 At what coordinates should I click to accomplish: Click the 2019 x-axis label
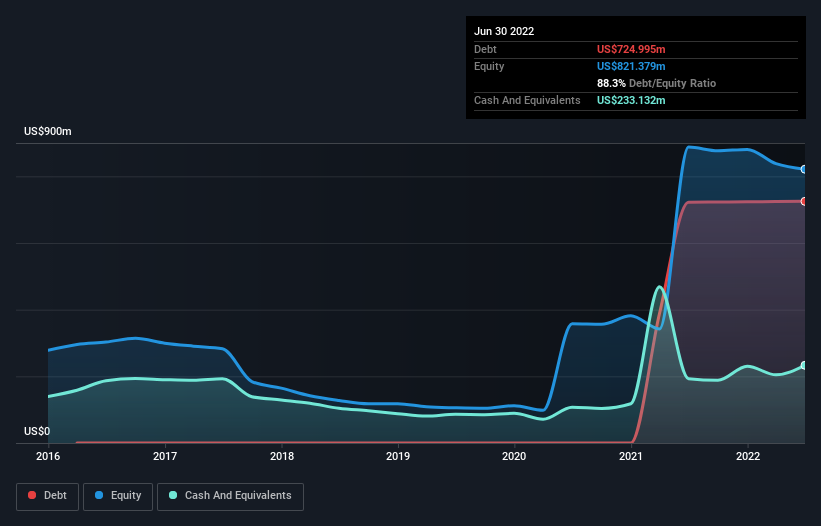[398, 456]
